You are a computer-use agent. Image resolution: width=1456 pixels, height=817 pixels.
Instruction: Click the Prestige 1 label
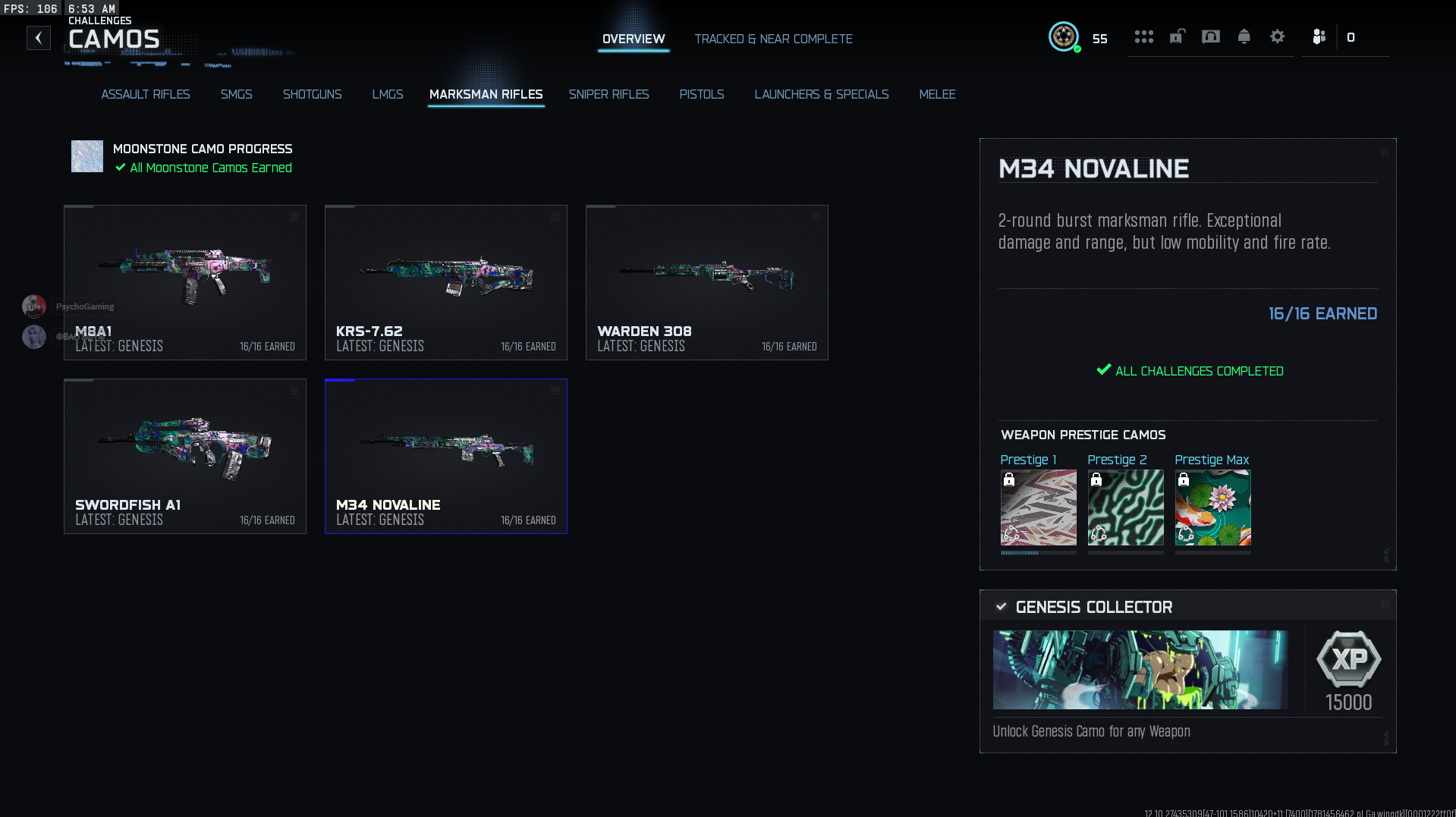point(1028,460)
